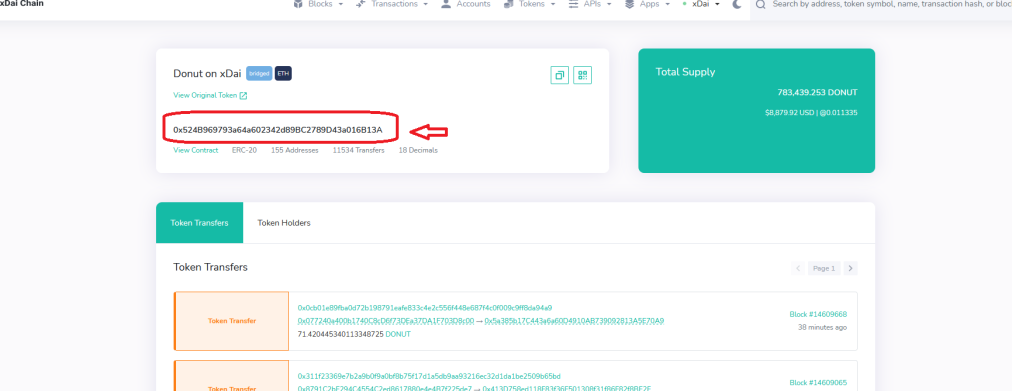
Task: Go to Accounts page
Action: 465,4
